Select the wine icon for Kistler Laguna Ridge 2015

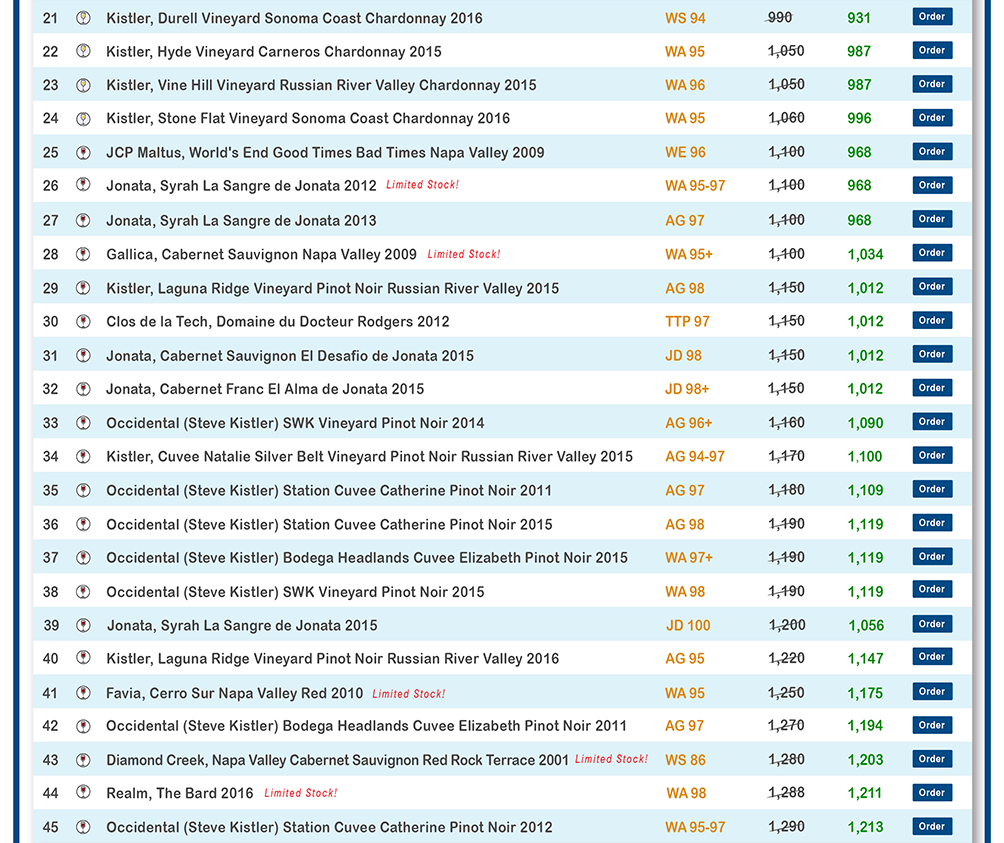click(83, 288)
